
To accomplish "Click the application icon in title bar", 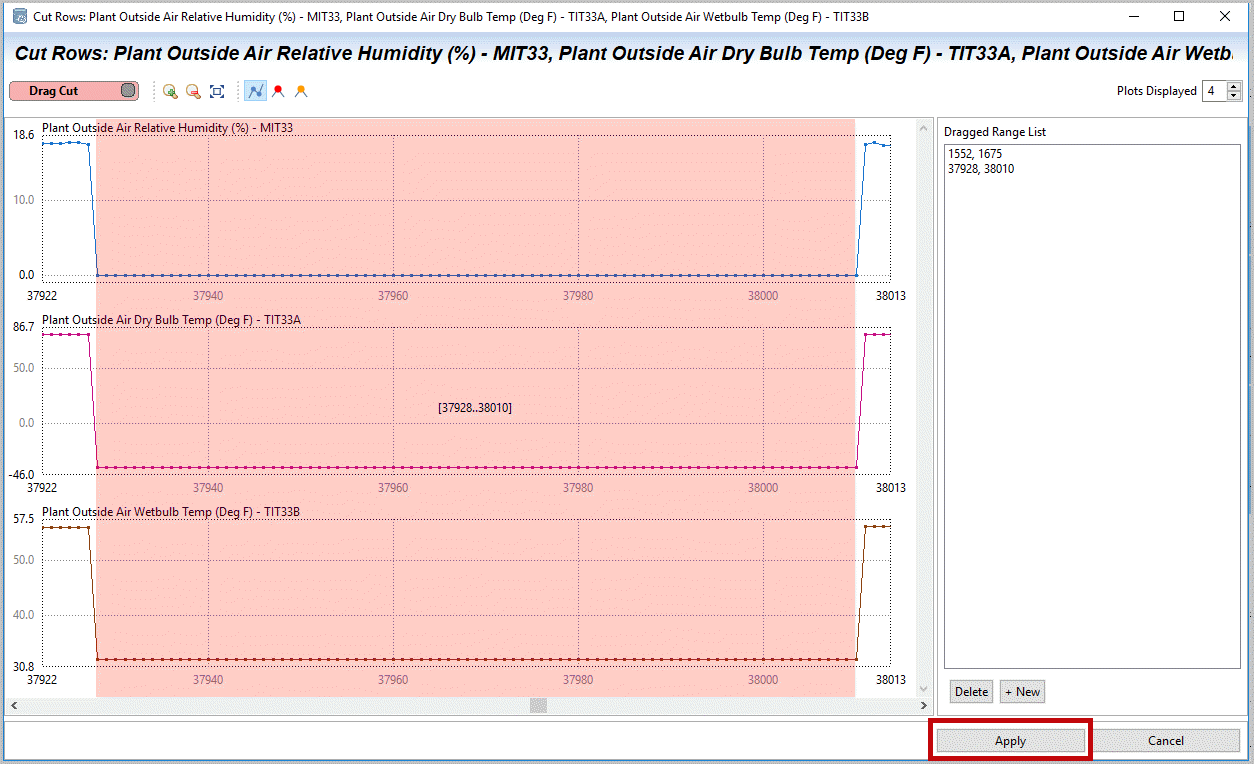I will click(19, 16).
